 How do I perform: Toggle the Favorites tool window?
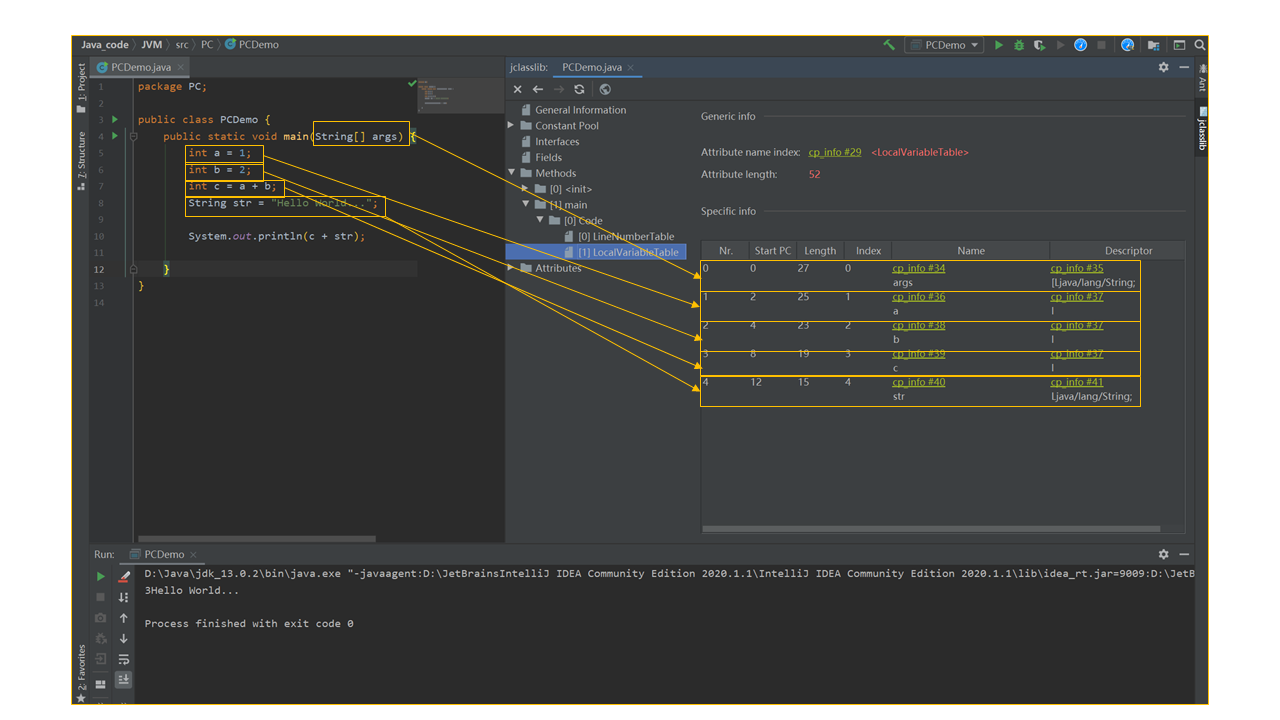click(81, 672)
